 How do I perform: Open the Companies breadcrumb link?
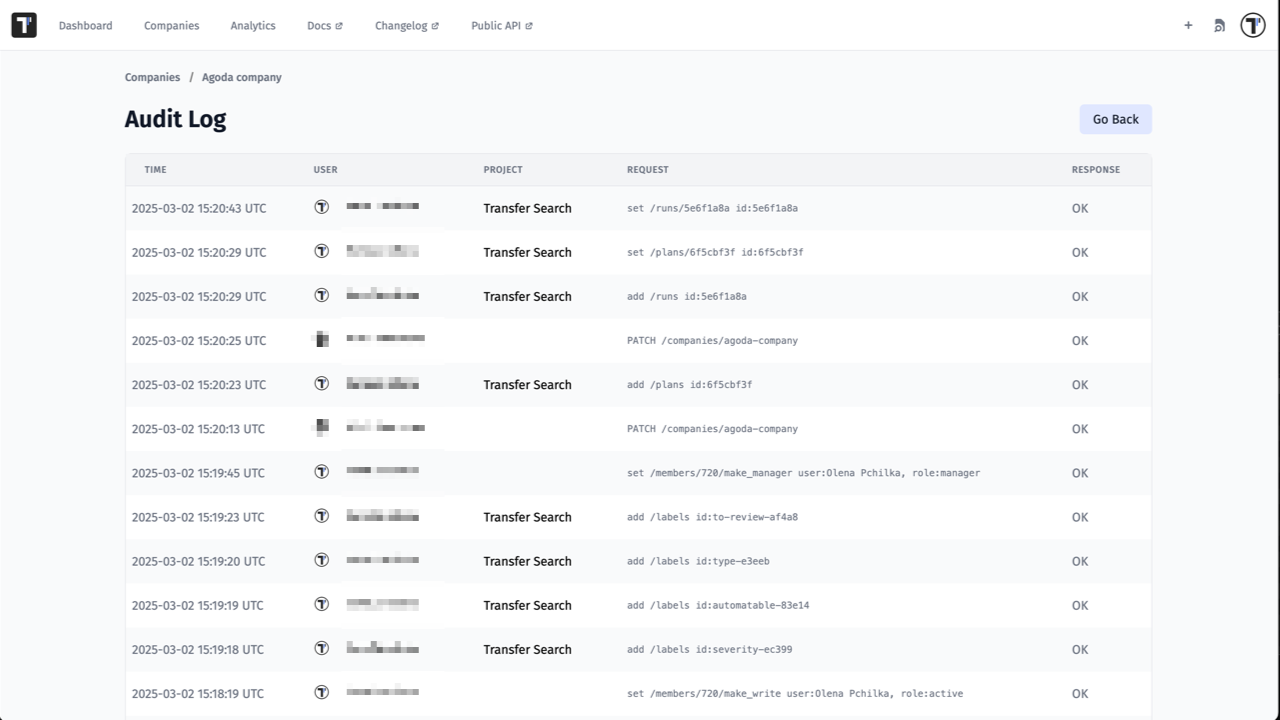pos(152,77)
